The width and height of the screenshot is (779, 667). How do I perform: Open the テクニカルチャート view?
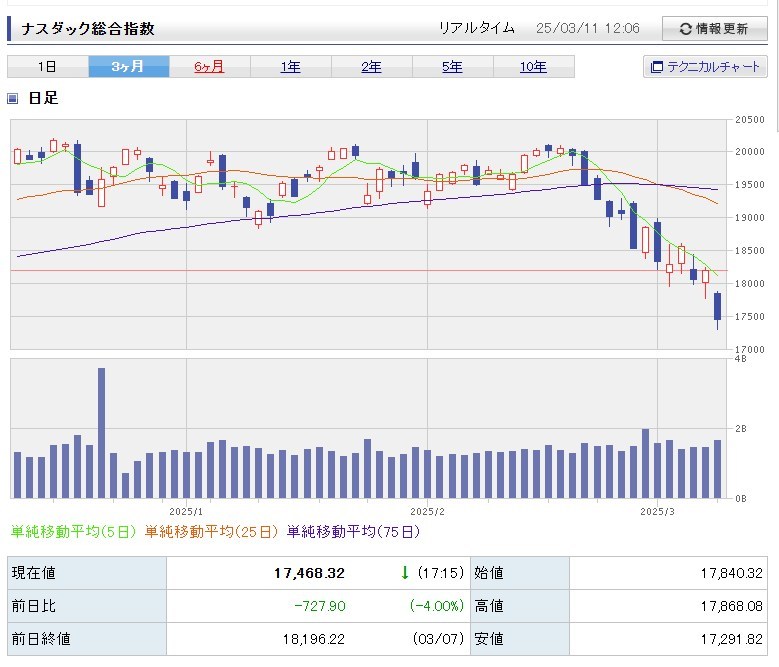(x=705, y=67)
